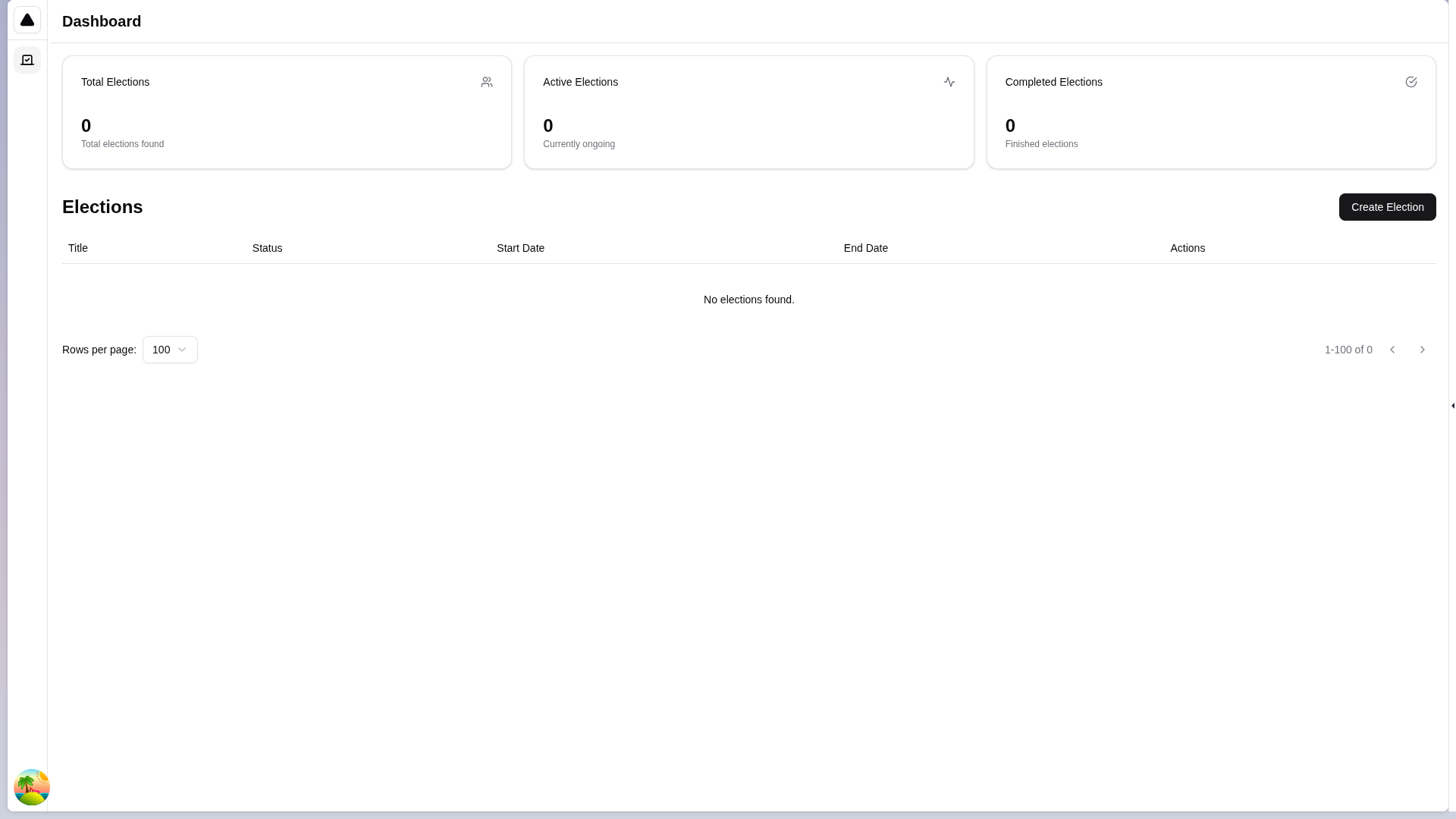Click the activity pulse icon on Active Elections card

point(949,82)
